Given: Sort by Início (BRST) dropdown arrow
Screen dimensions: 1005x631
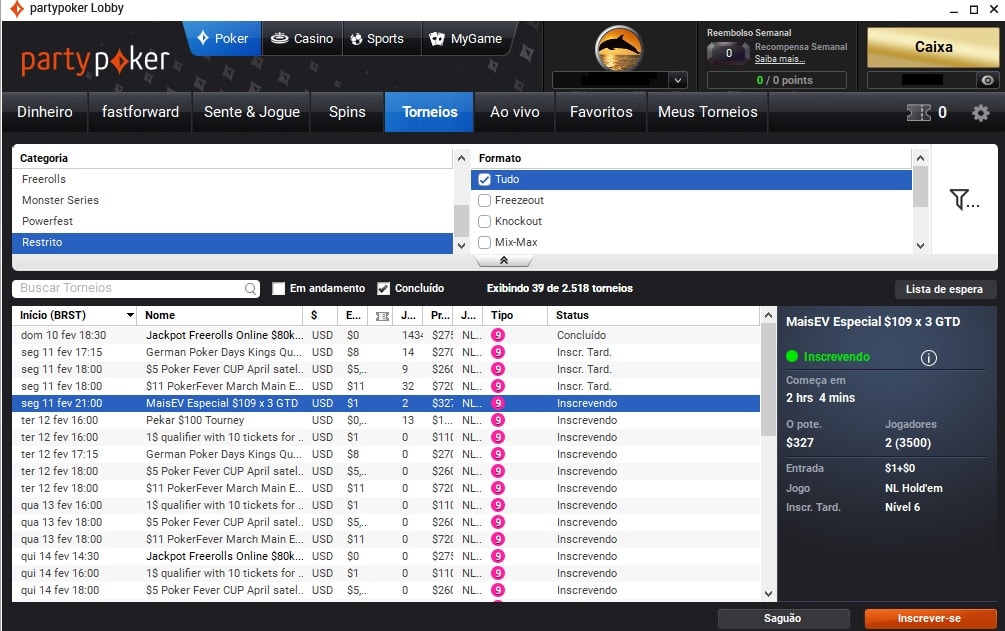Looking at the screenshot, I should click(x=130, y=316).
